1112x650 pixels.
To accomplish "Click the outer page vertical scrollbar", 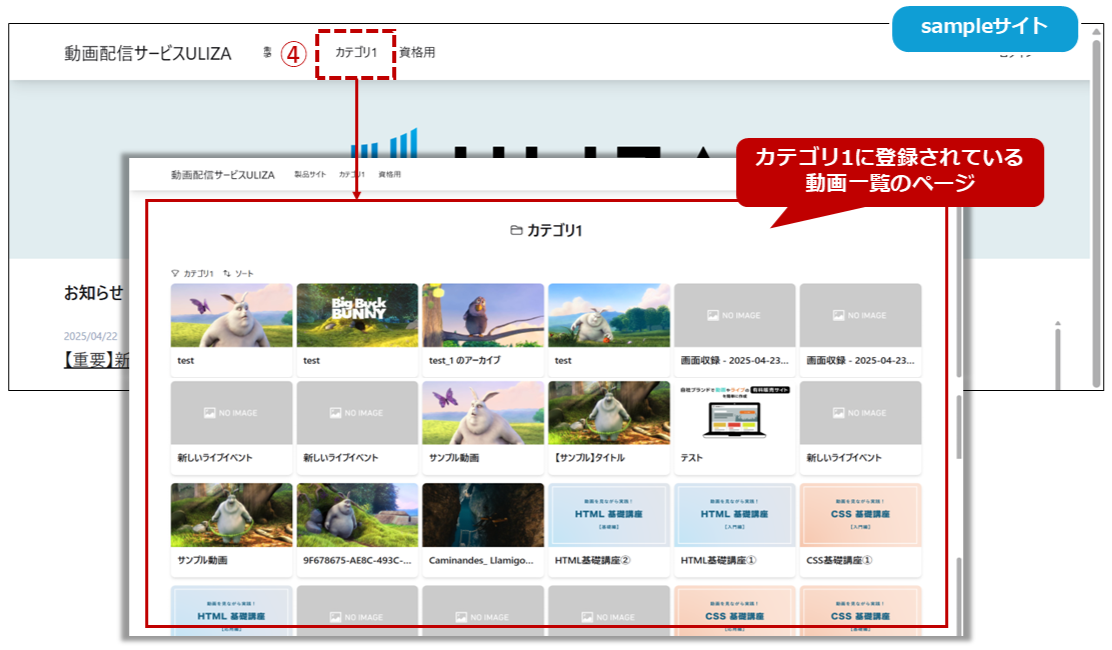I will click(x=1097, y=200).
